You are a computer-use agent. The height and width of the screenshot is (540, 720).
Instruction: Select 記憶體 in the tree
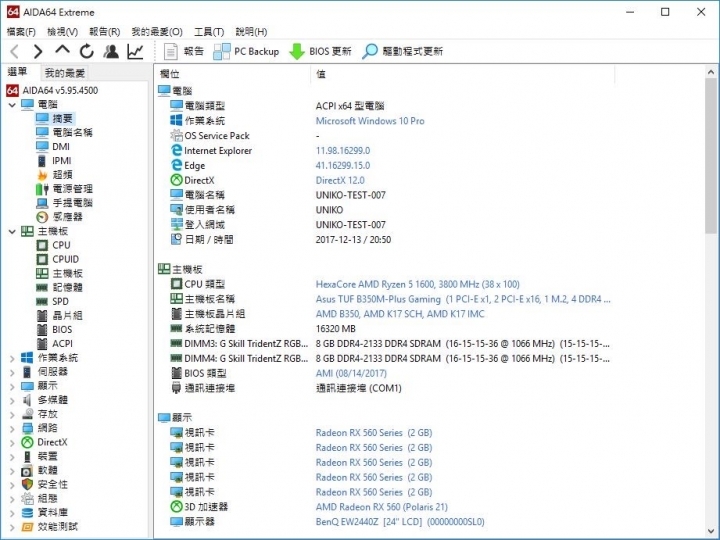click(60, 287)
